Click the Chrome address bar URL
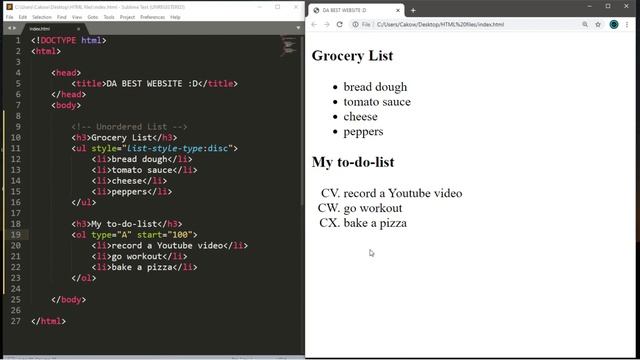Image resolution: width=640 pixels, height=360 pixels. 440,24
